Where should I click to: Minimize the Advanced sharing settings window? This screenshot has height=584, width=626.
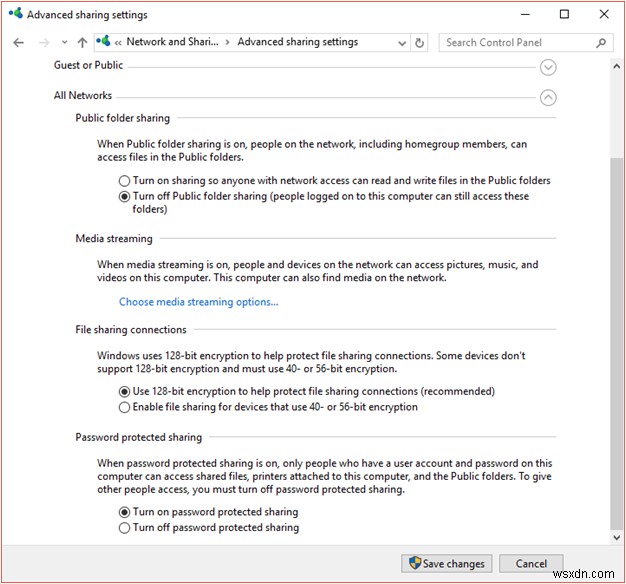pyautogui.click(x=525, y=14)
